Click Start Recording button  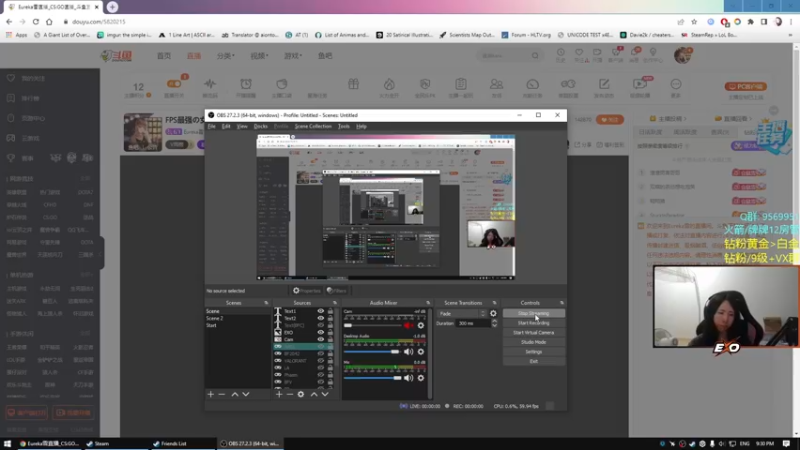tap(534, 323)
